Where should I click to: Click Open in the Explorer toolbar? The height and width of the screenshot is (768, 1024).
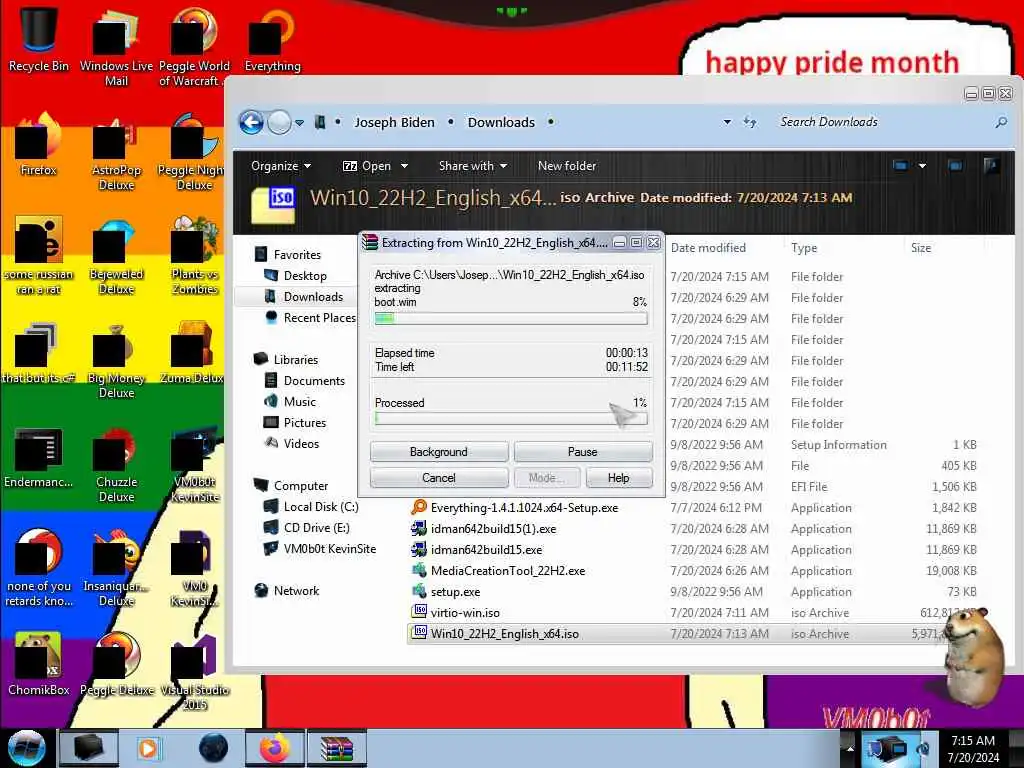click(x=368, y=166)
